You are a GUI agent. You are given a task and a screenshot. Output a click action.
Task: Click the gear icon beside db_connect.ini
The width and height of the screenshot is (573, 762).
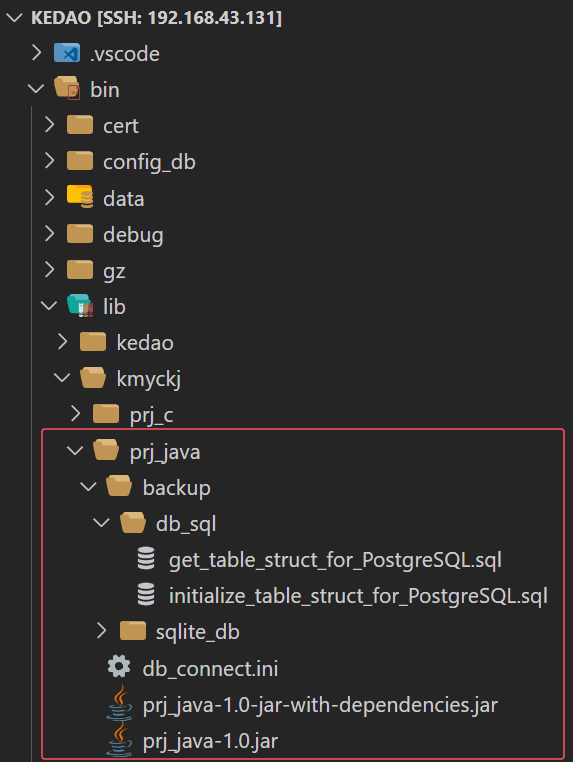click(x=119, y=666)
